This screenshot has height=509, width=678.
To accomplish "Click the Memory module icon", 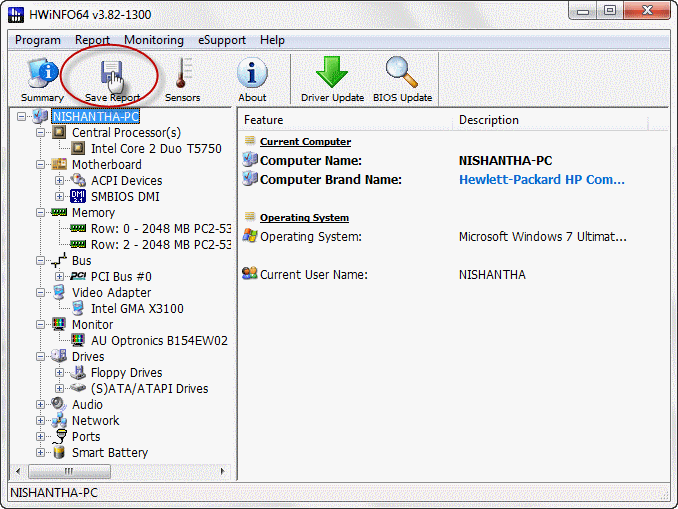I will pos(59,212).
